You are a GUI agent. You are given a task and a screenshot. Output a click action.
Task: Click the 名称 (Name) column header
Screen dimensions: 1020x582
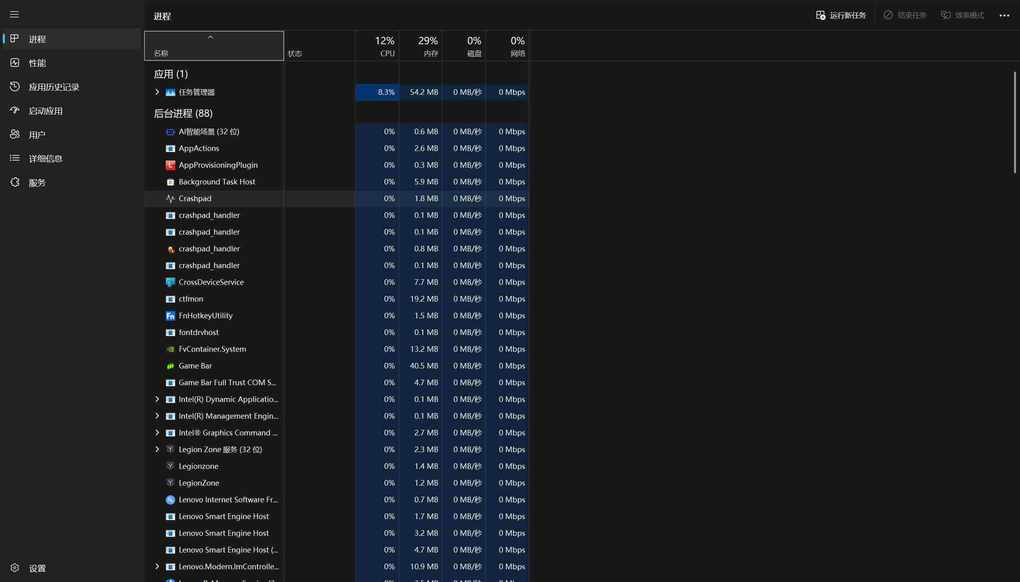[214, 46]
